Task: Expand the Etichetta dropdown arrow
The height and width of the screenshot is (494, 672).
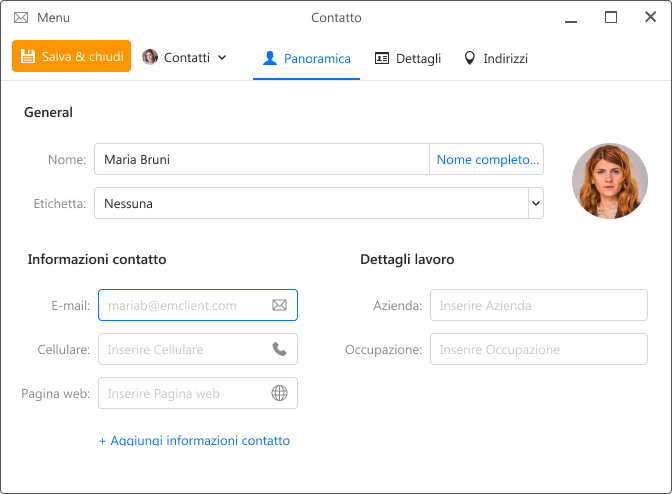Action: [536, 203]
